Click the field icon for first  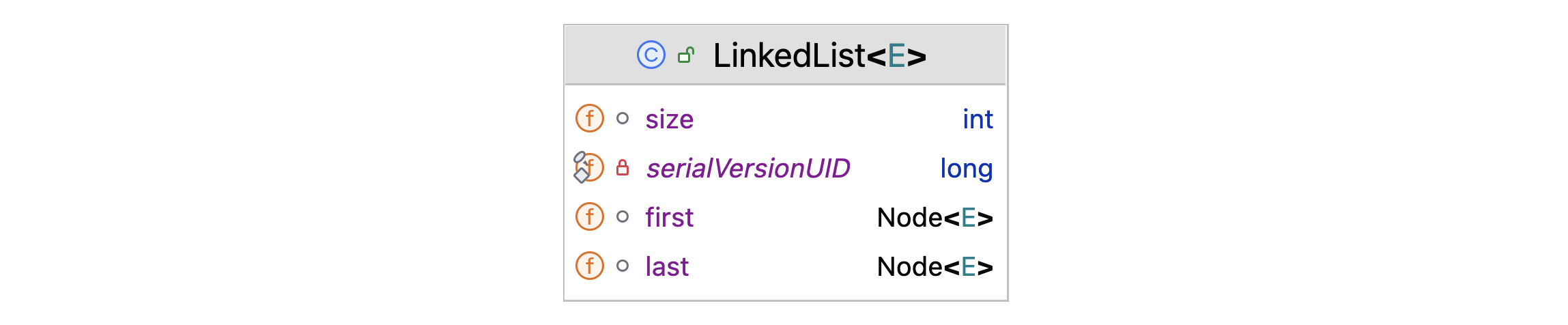(590, 216)
